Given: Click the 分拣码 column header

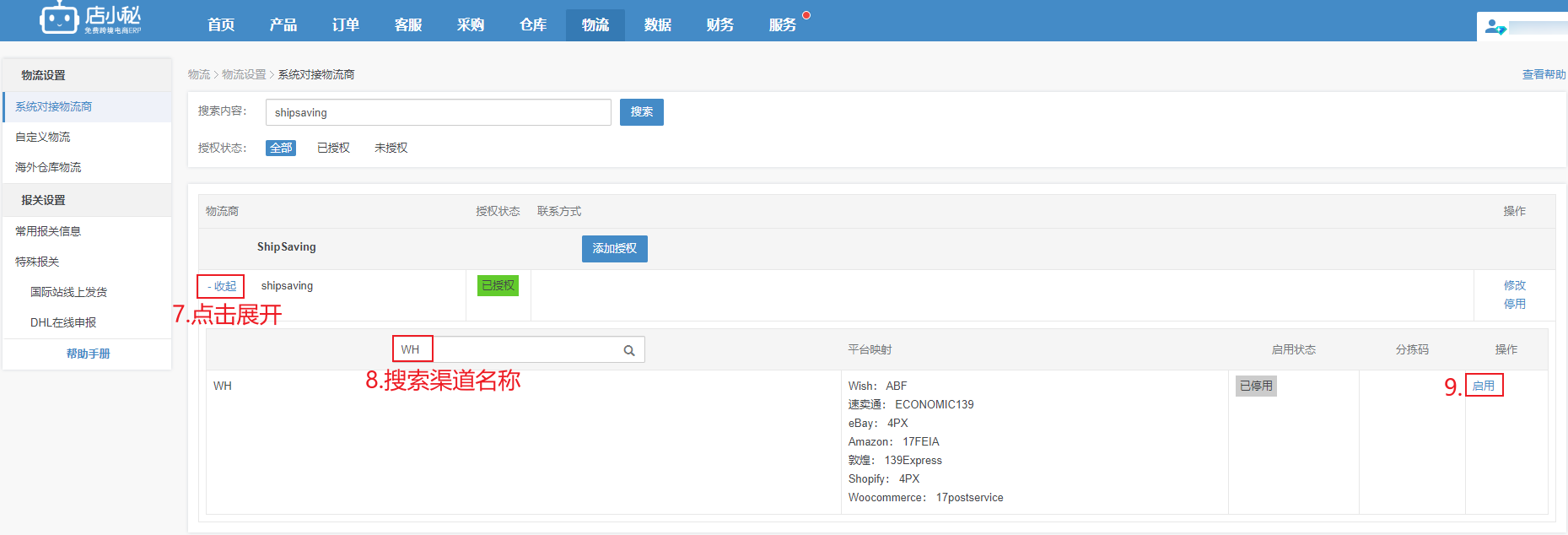Looking at the screenshot, I should 1412,350.
